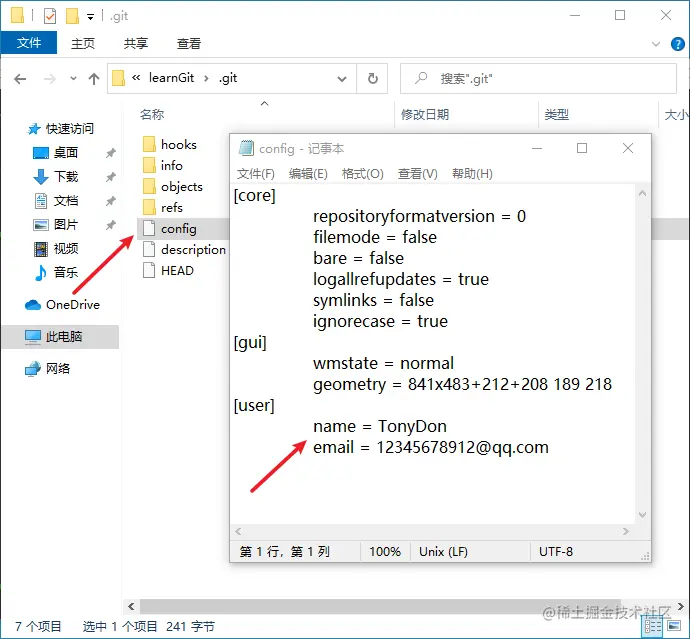Screen dimensions: 690x639
Task: Switch to the 共享 ribbon tab
Action: click(136, 43)
